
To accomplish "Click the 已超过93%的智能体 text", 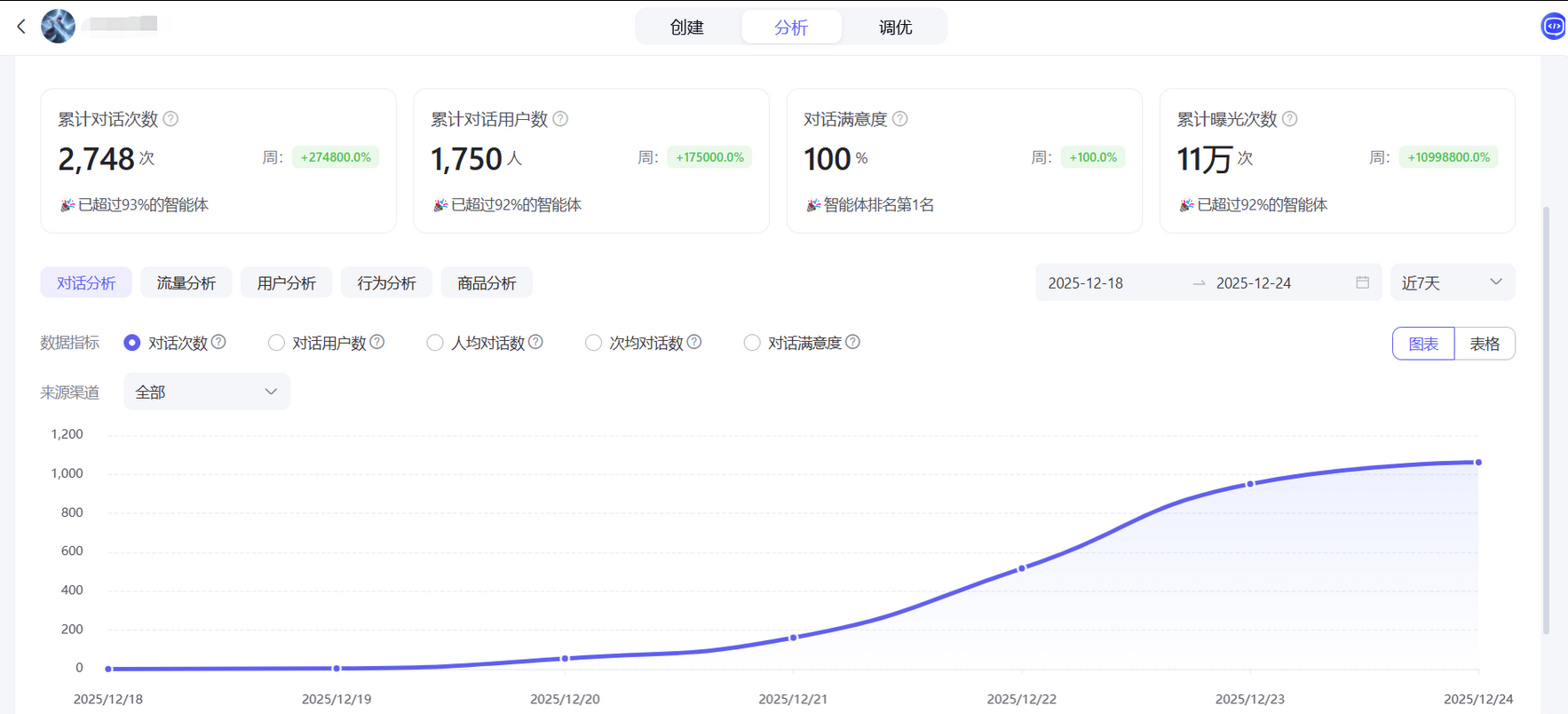I will (143, 205).
